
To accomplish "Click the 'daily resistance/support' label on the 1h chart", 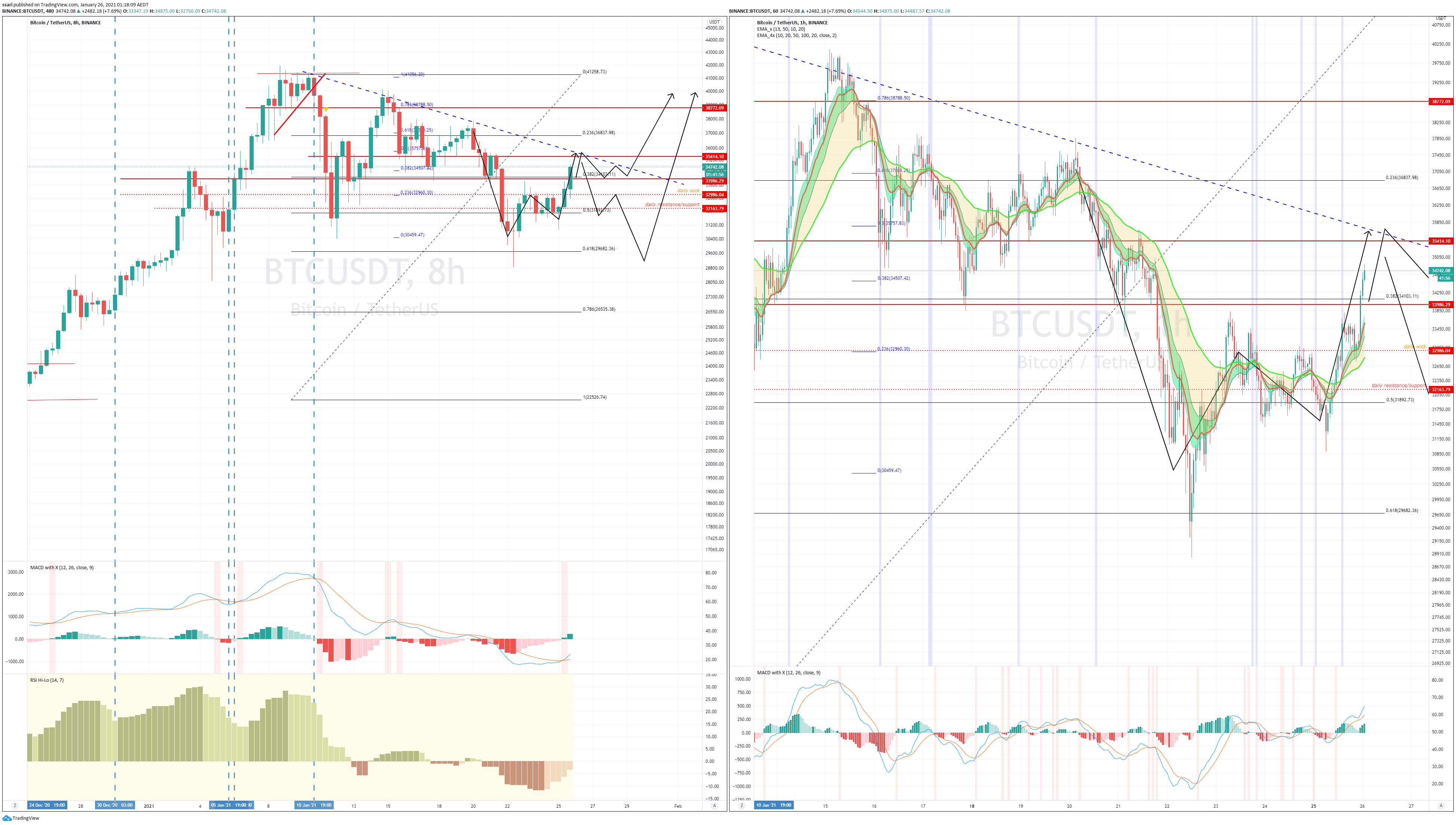I will pyautogui.click(x=1399, y=385).
